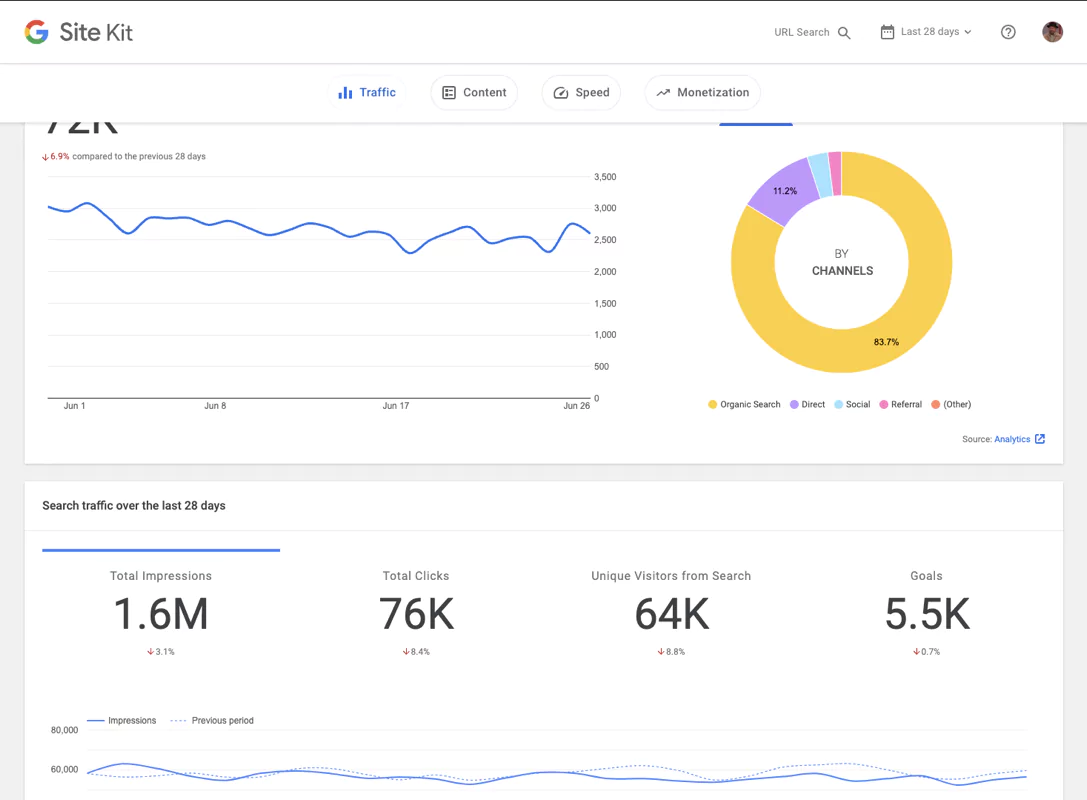Open the user profile avatar
The image size is (1087, 800).
point(1052,31)
